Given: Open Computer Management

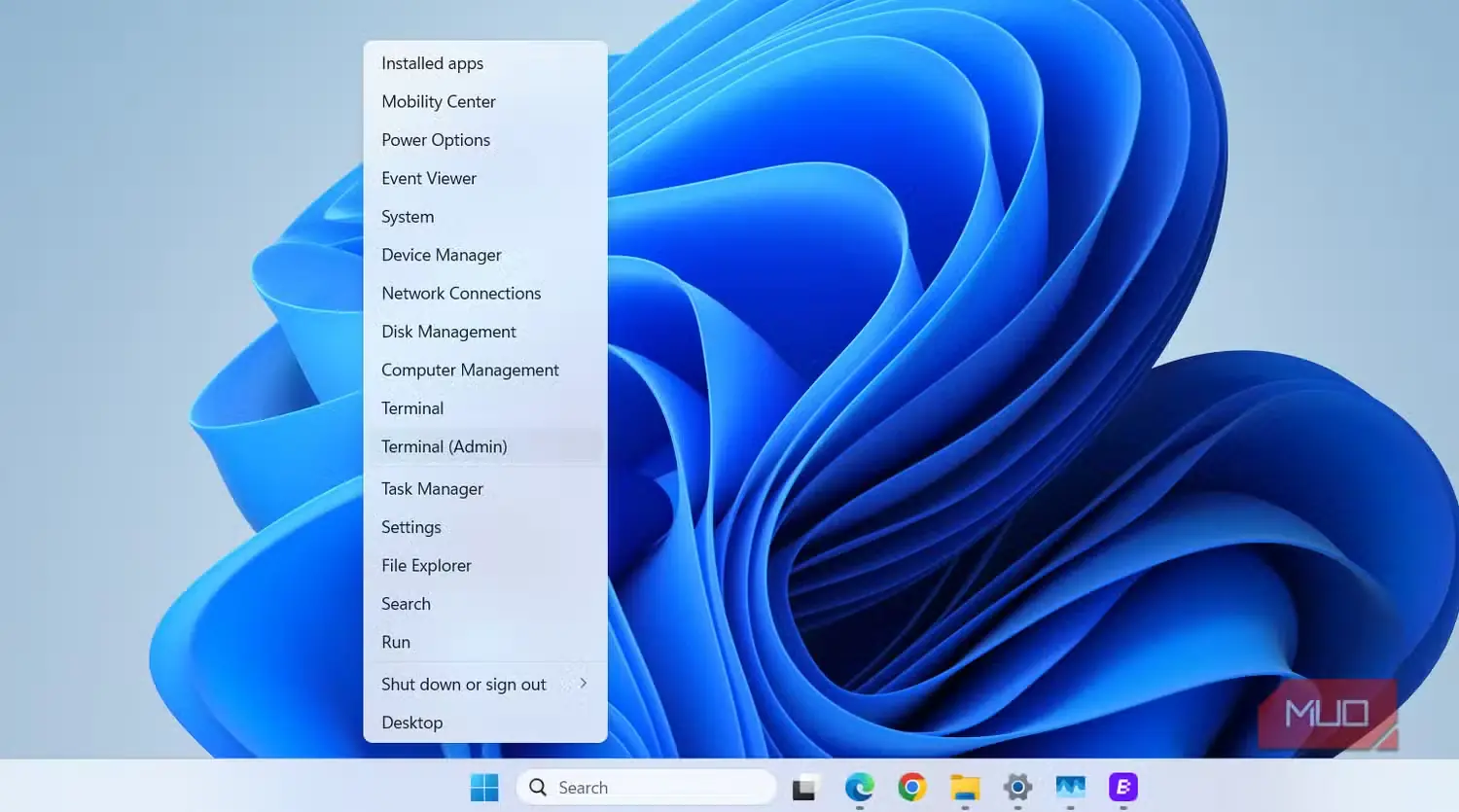Looking at the screenshot, I should tap(485, 371).
